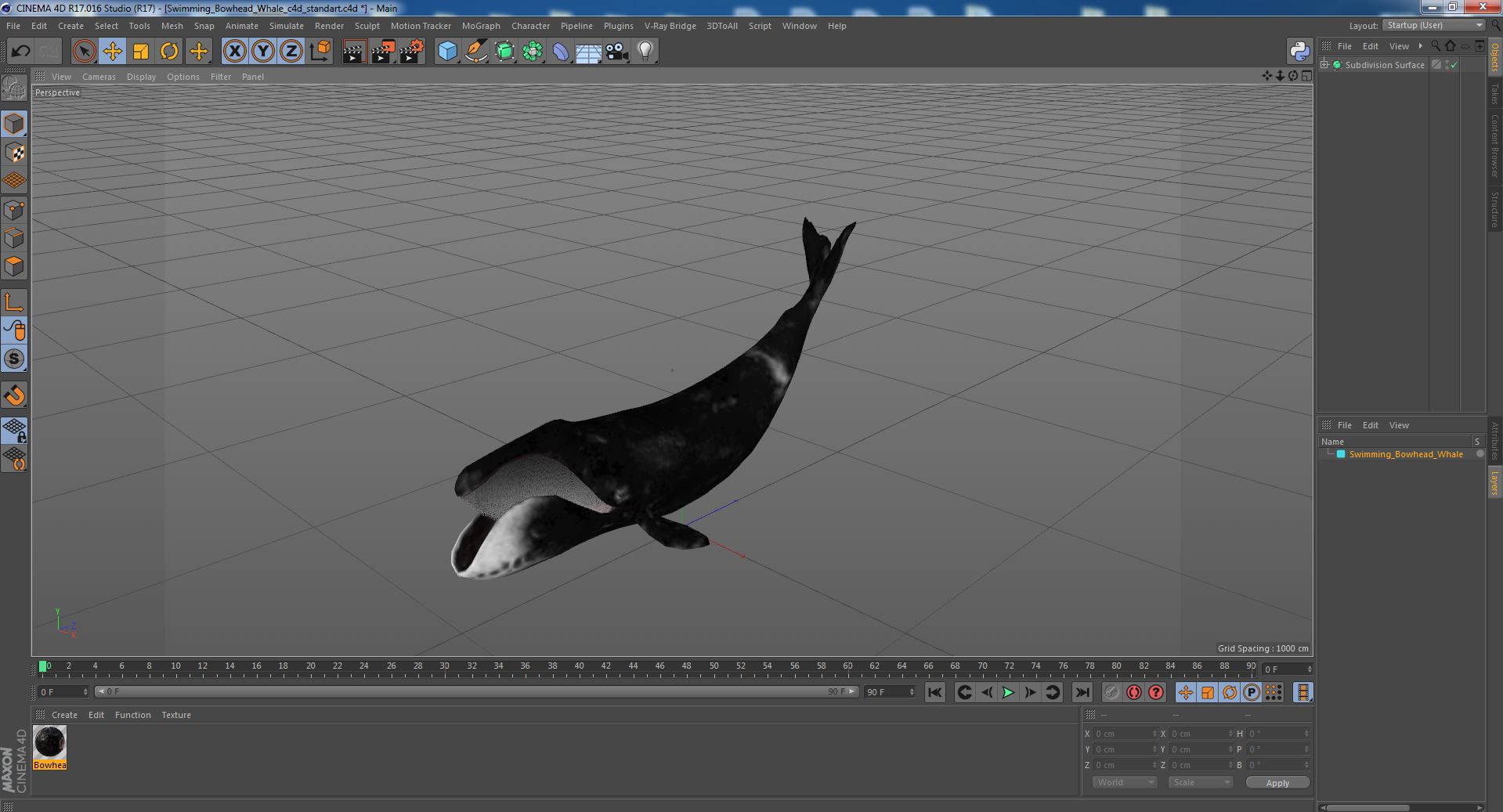Viewport: 1503px width, 812px height.
Task: Open the viewport Cameras menu
Action: point(99,77)
